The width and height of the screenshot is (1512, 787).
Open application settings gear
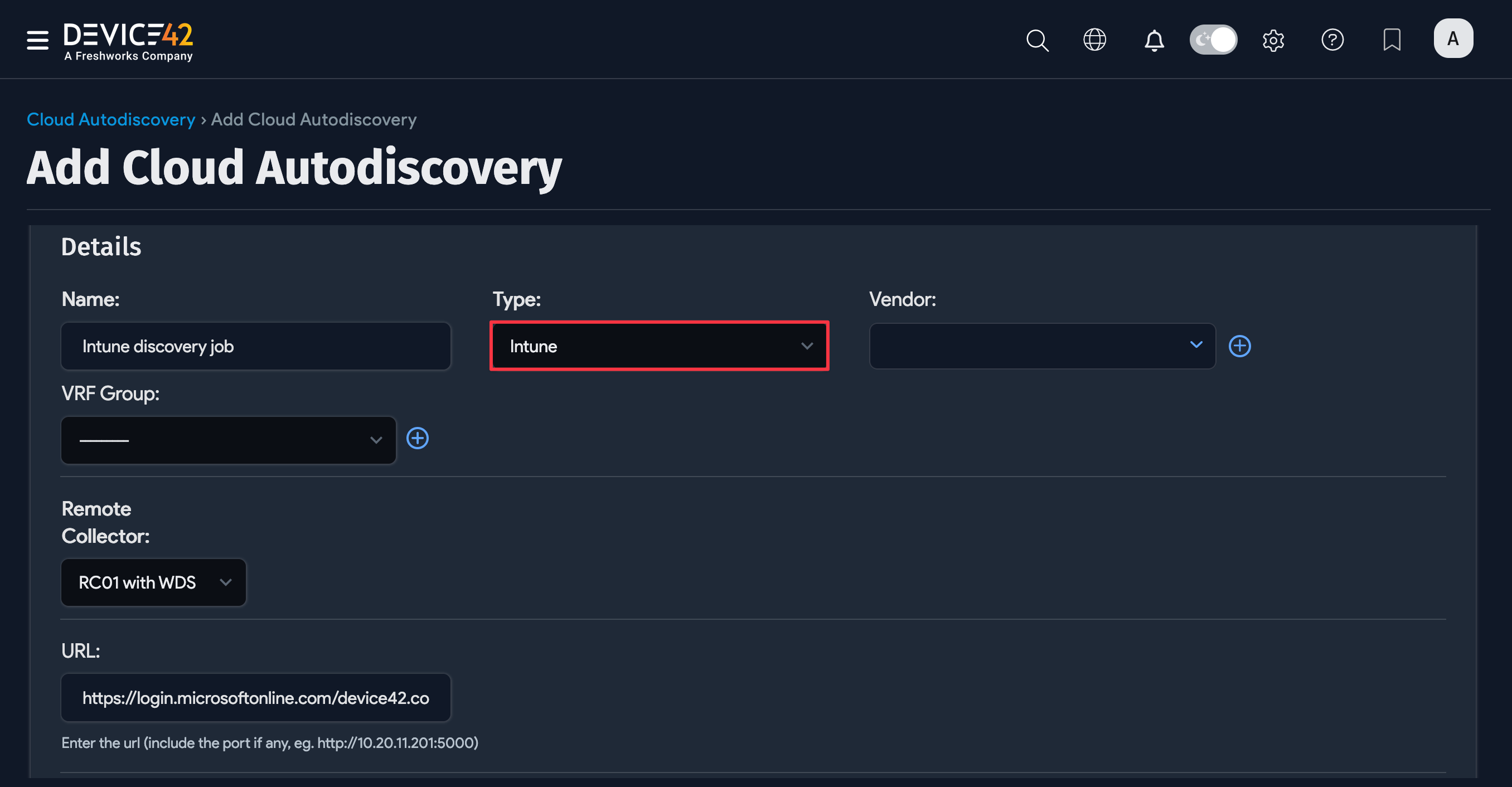coord(1272,40)
